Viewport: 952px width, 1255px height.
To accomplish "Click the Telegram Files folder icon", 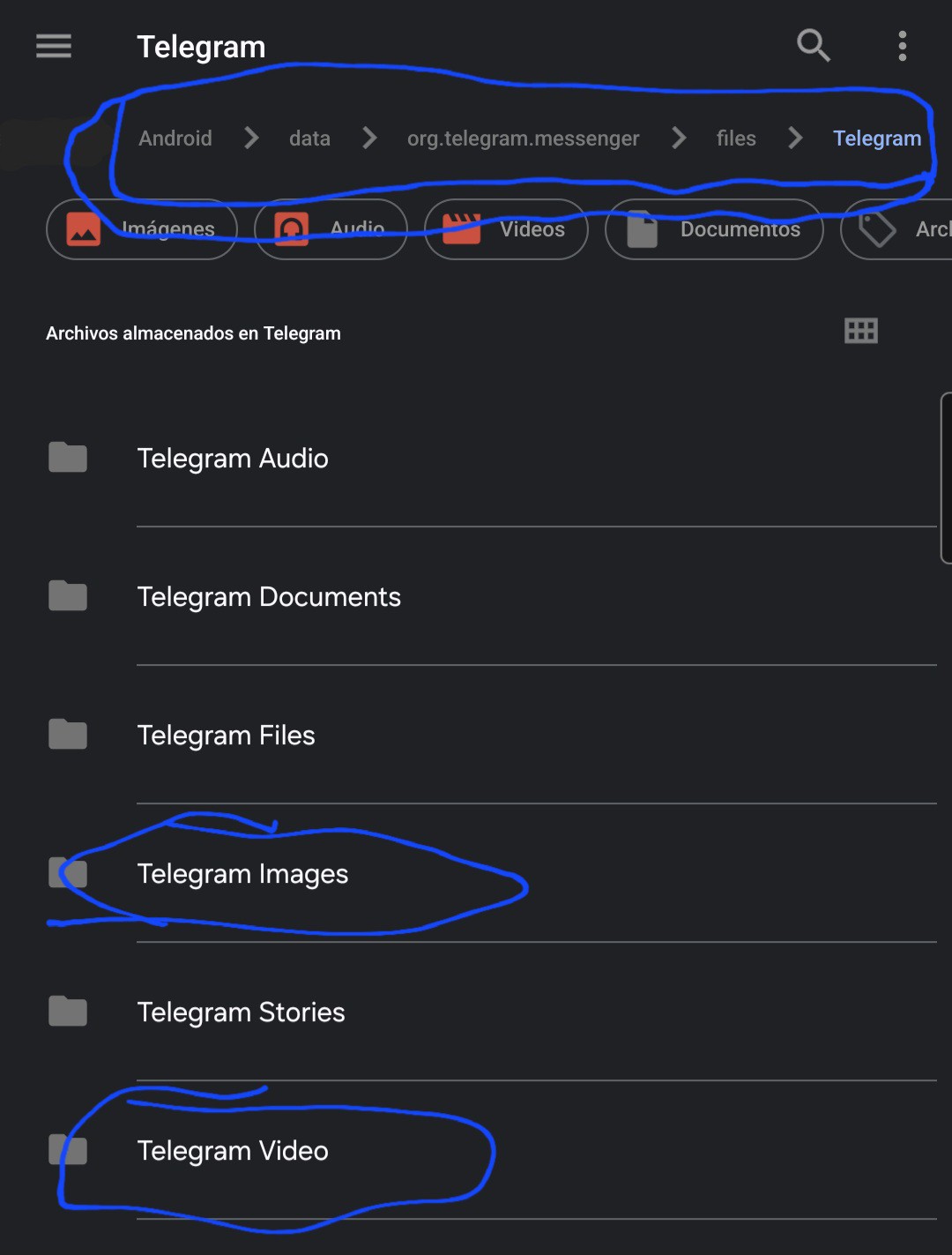I will pyautogui.click(x=68, y=735).
